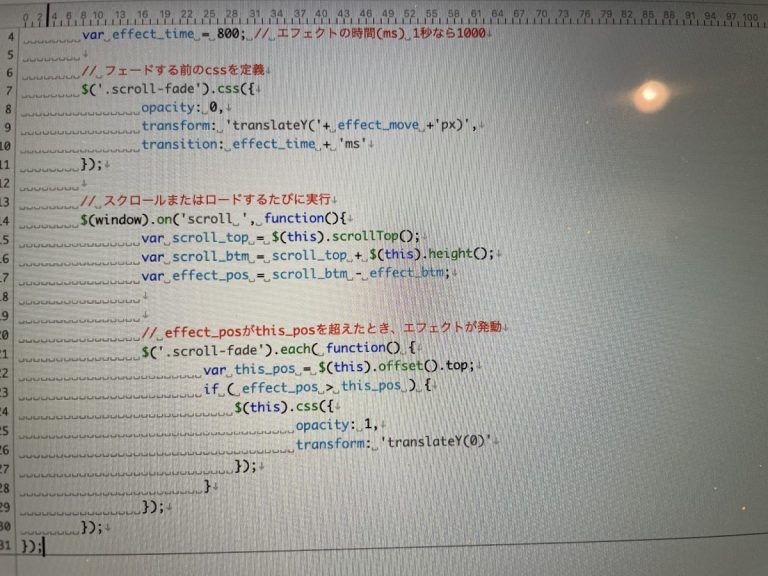Click line number 9 in the gutter

click(8, 127)
